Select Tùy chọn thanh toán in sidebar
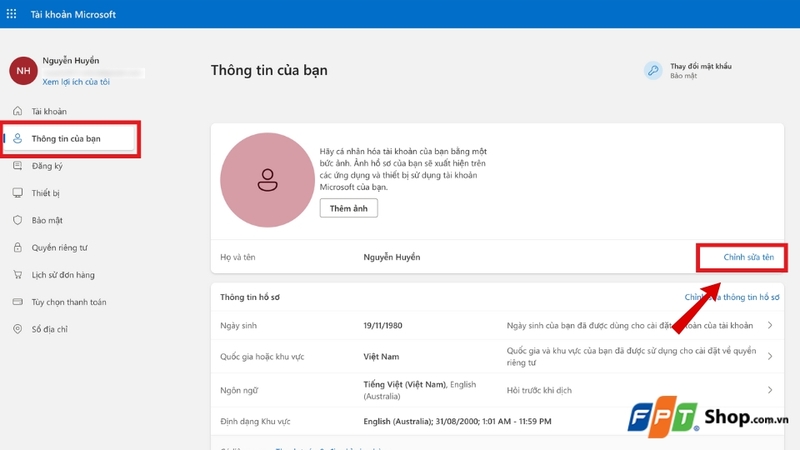Image resolution: width=800 pixels, height=450 pixels. click(69, 302)
